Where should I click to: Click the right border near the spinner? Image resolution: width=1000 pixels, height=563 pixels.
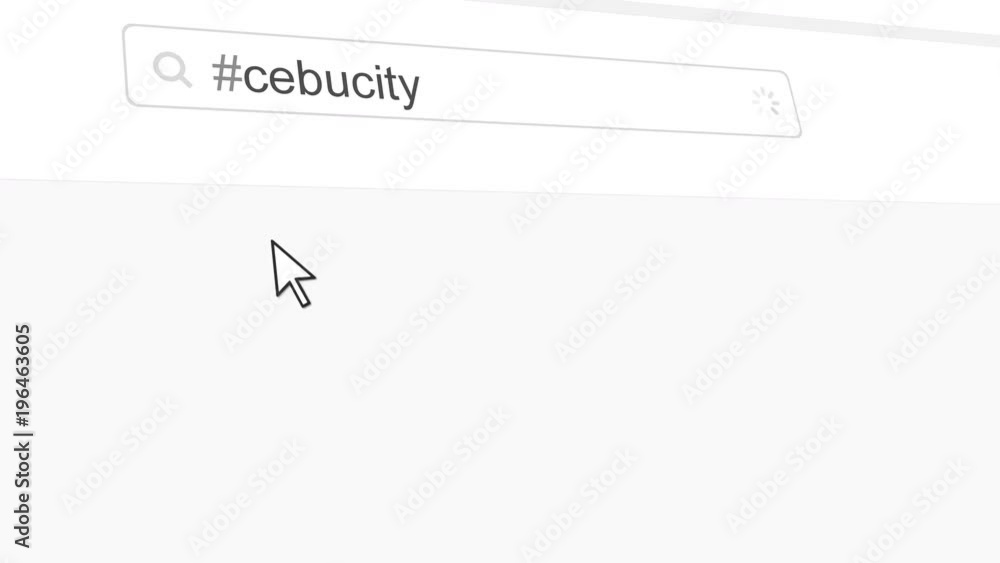(795, 103)
